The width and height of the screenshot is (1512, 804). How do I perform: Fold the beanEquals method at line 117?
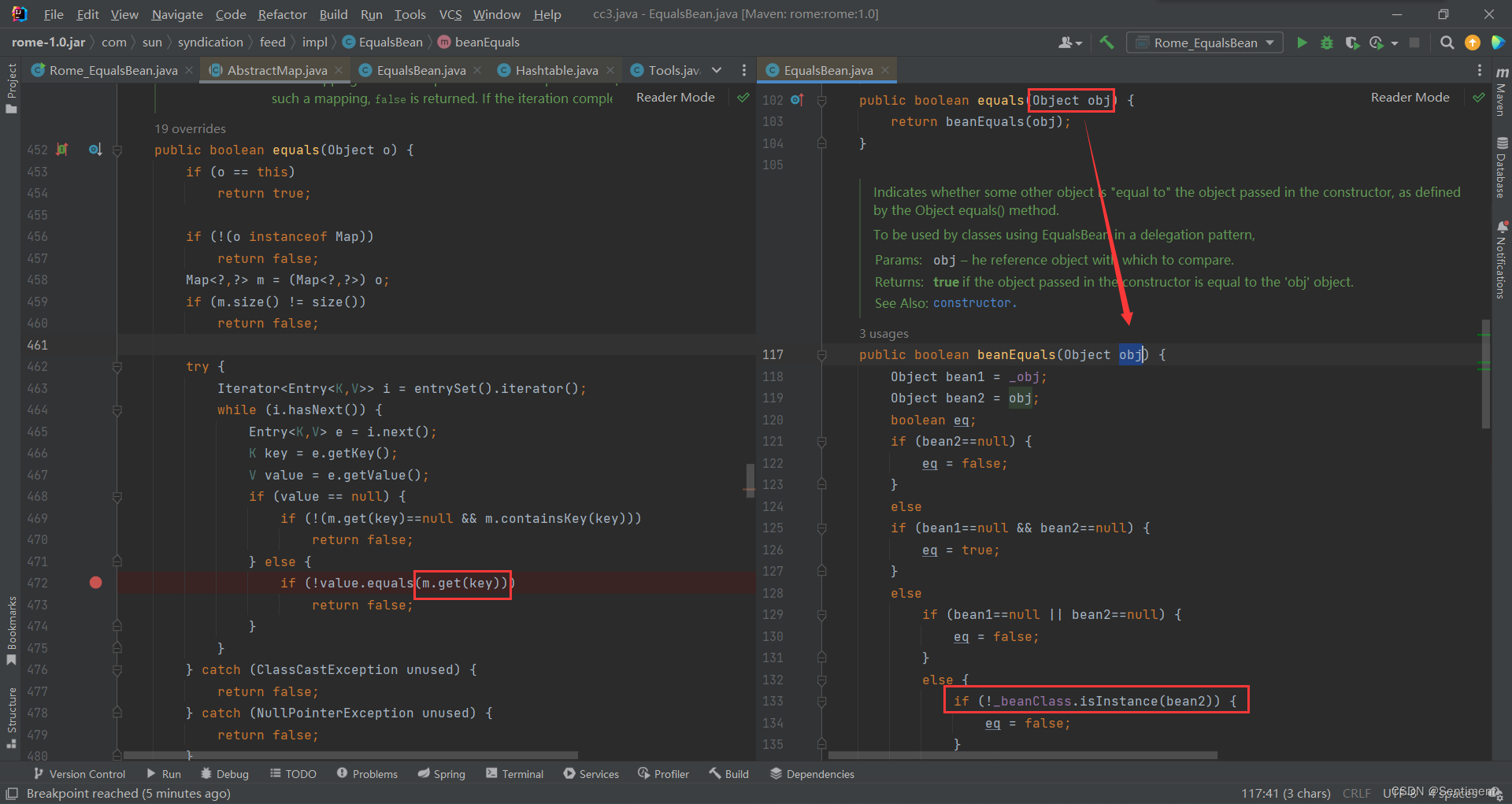pyautogui.click(x=821, y=355)
